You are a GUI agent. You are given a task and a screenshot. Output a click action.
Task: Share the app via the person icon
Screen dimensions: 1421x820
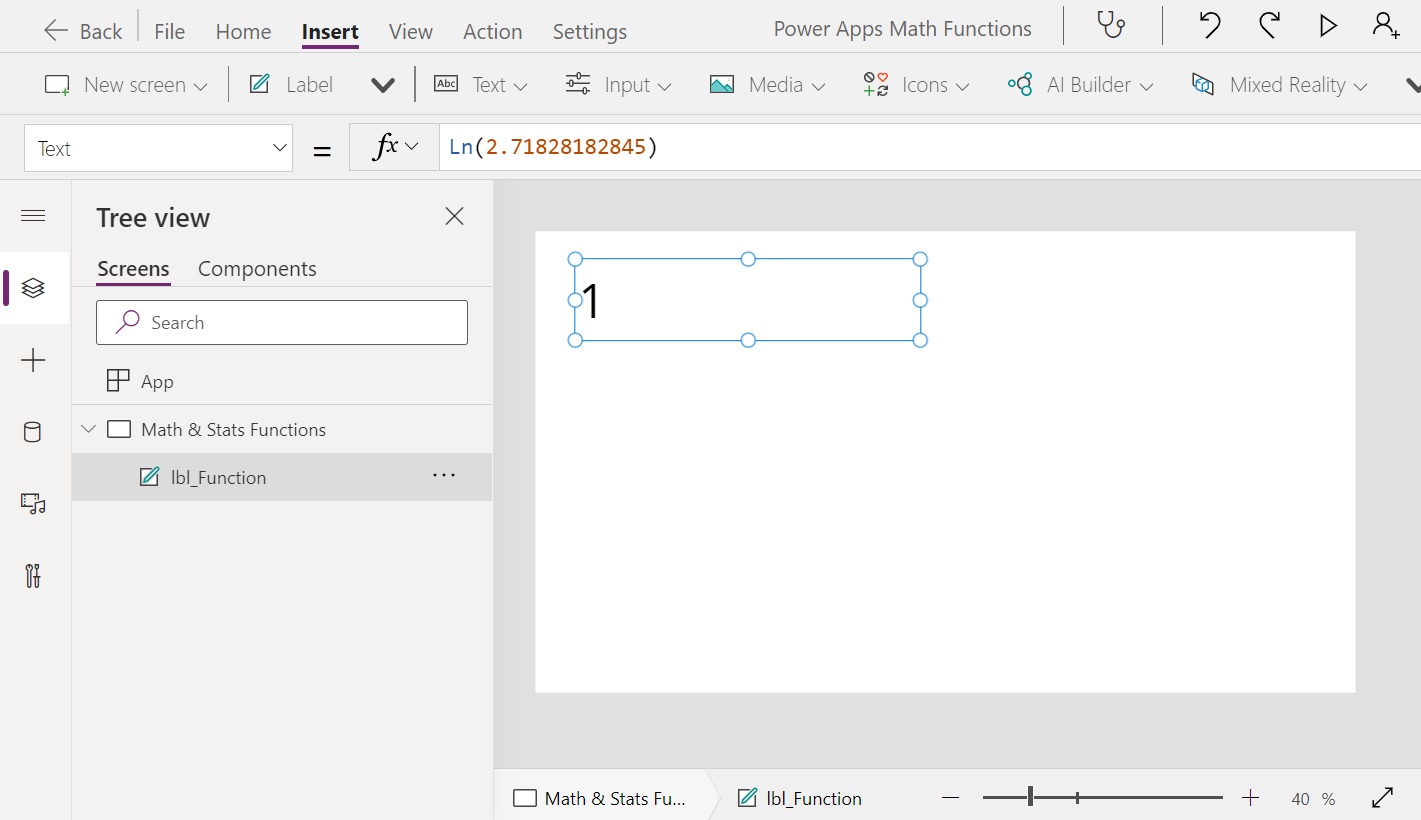(1385, 26)
